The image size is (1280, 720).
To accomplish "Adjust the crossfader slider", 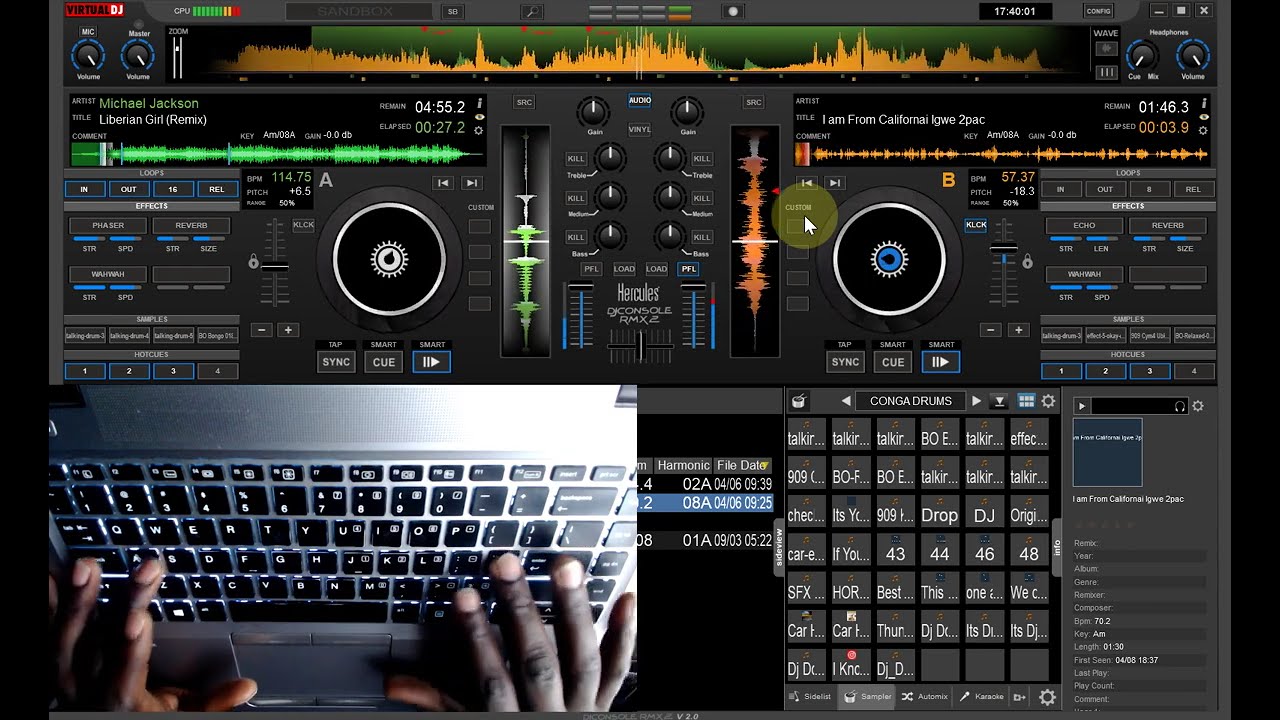I will point(640,345).
